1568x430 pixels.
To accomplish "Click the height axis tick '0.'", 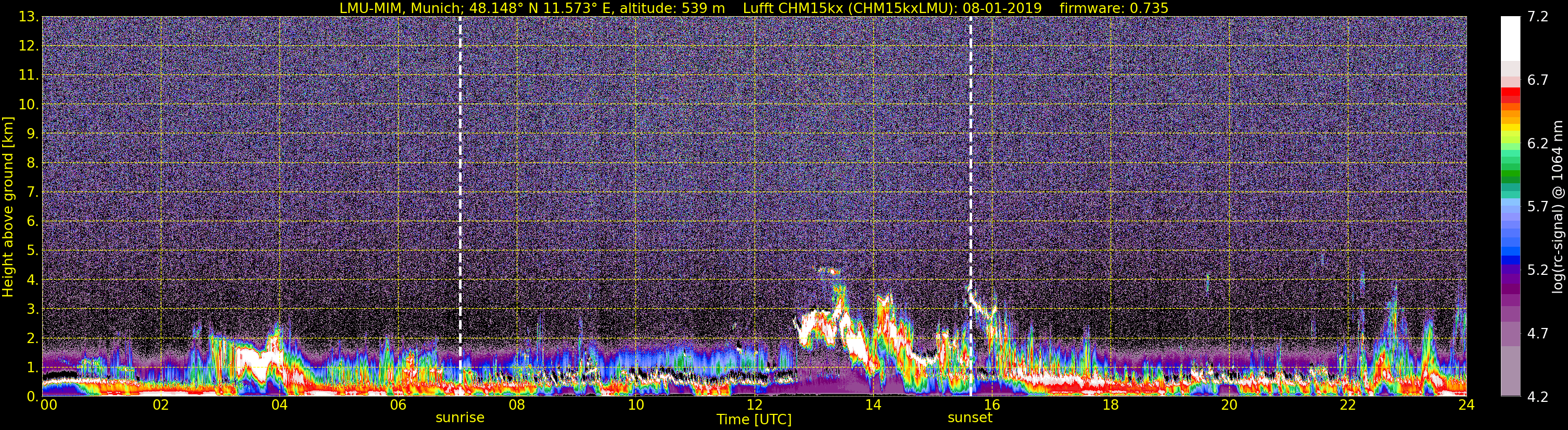I will click(x=33, y=396).
